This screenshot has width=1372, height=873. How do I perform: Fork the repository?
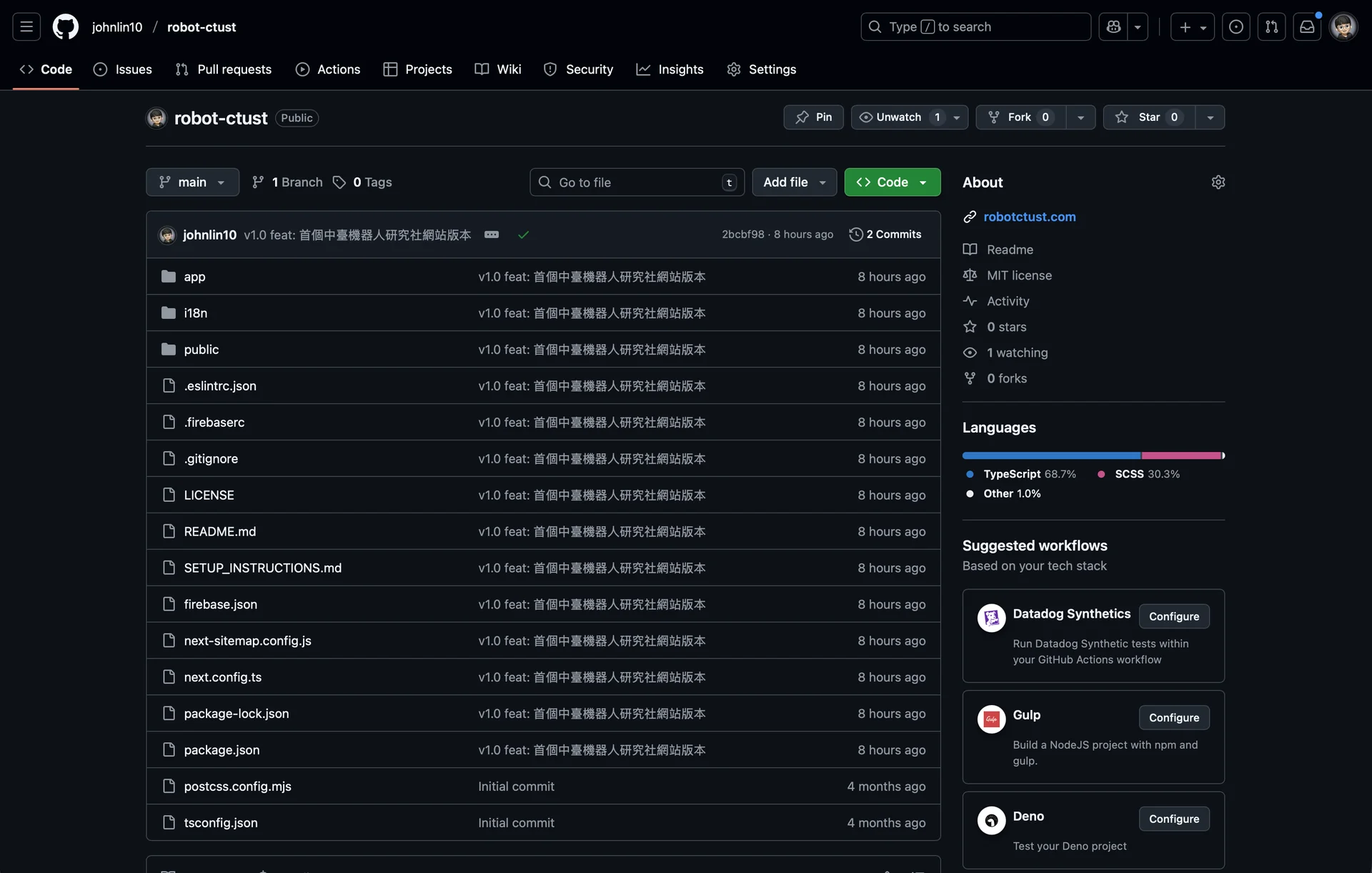(1021, 117)
